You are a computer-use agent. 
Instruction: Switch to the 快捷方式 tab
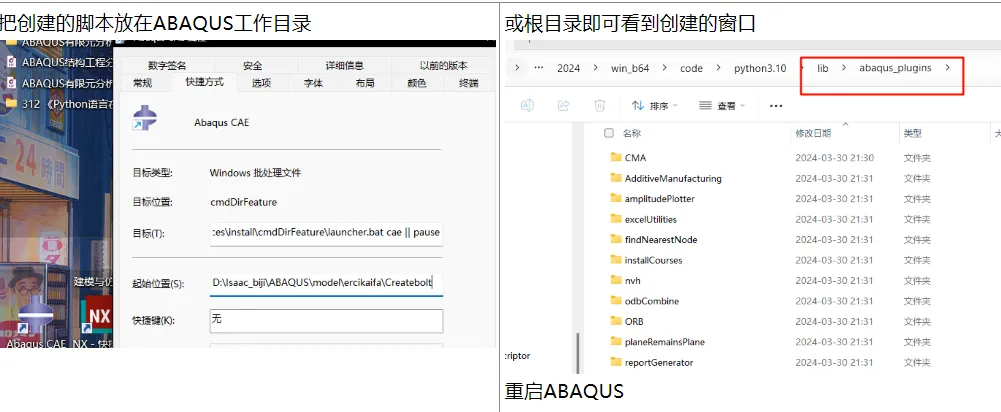[203, 82]
